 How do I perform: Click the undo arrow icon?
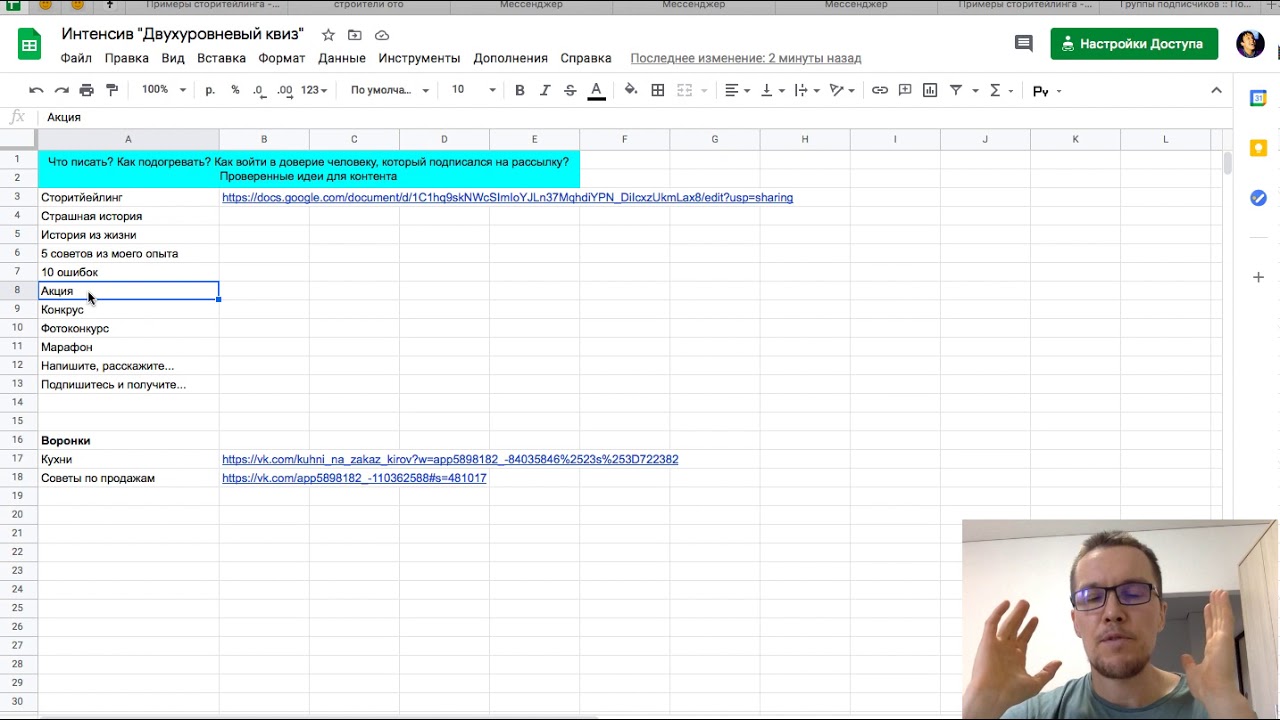click(36, 90)
